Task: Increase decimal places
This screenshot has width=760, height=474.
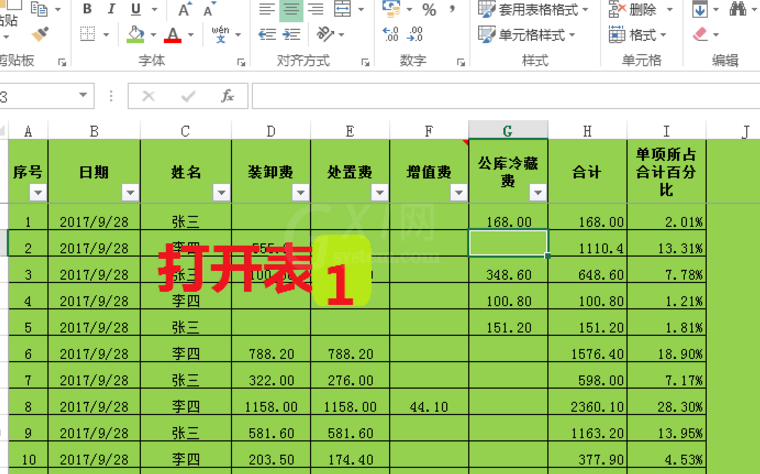Action: coord(391,34)
